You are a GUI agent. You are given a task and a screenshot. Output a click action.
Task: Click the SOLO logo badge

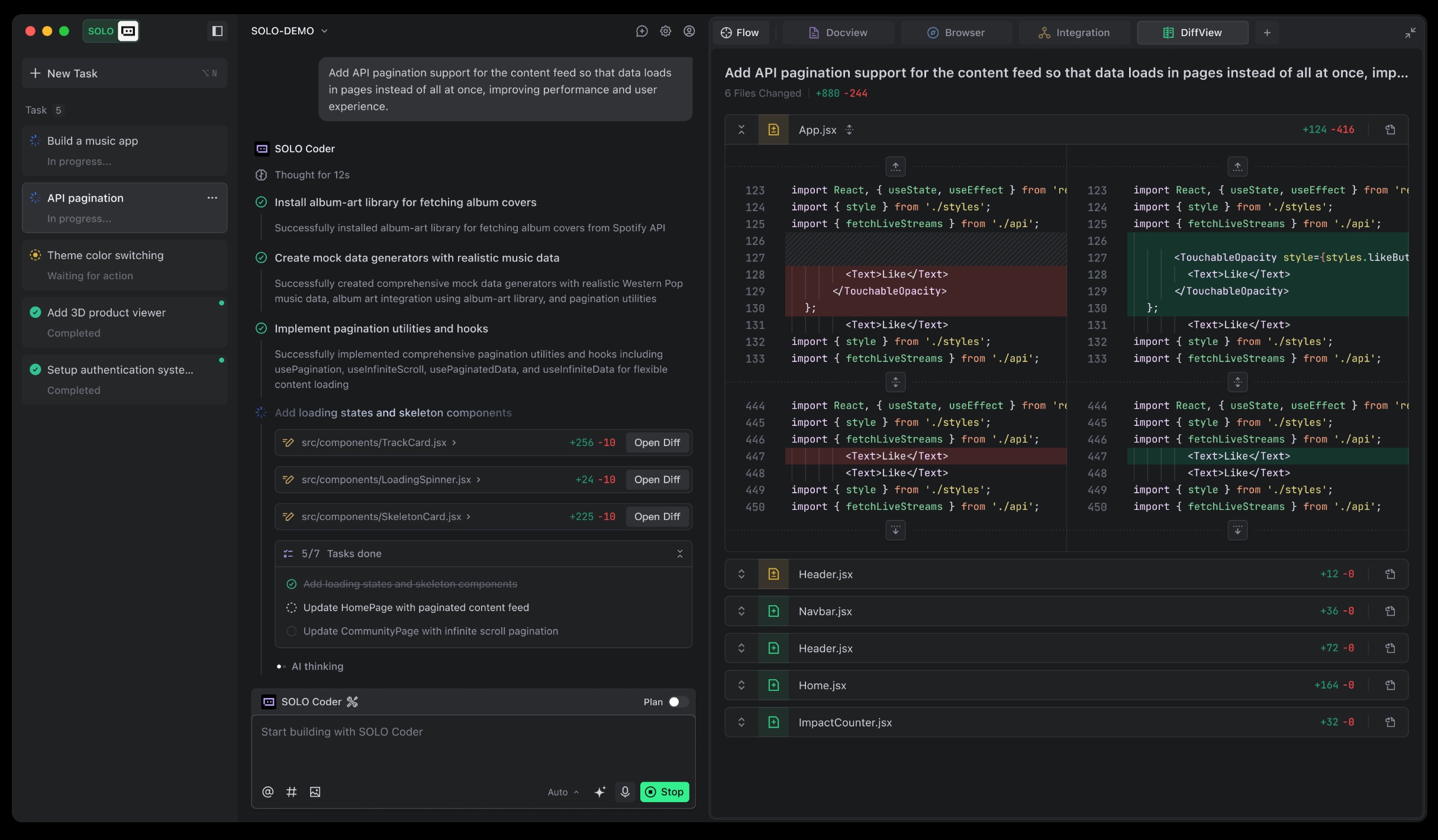(x=111, y=31)
